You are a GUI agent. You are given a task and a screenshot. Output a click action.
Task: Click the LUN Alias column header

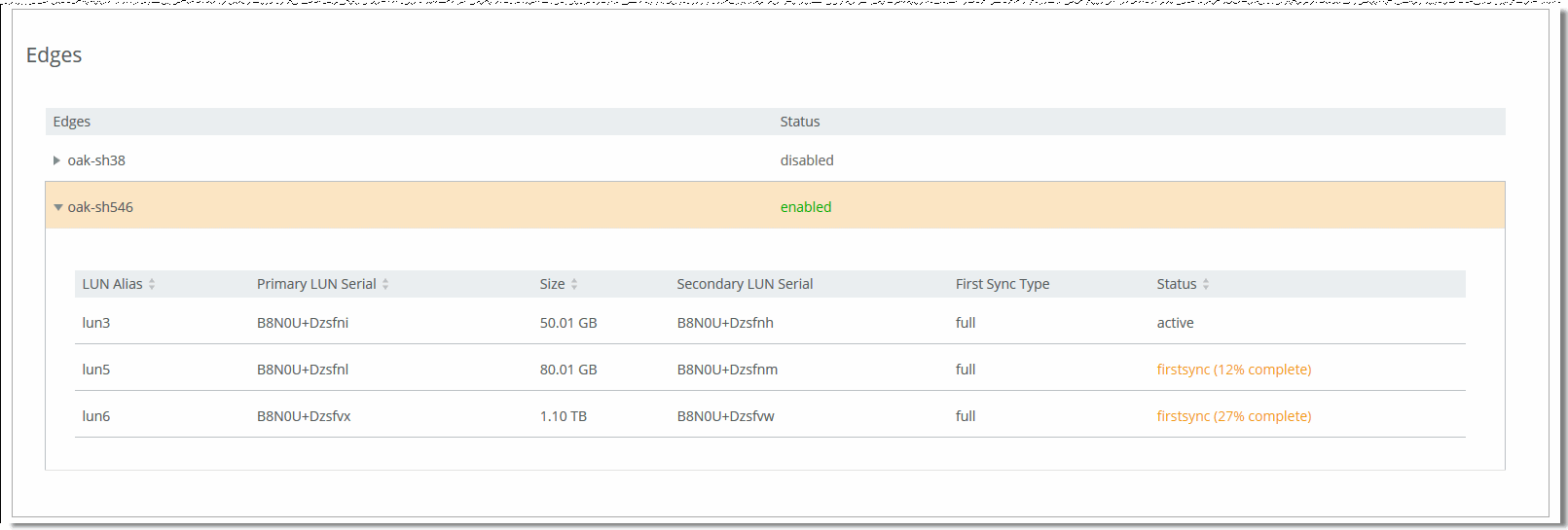(112, 284)
